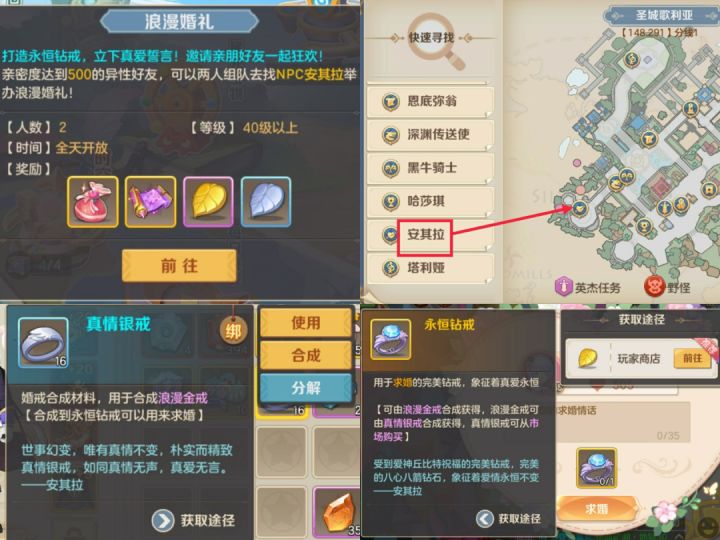Tap the silver leaf reward icon
The height and width of the screenshot is (540, 720).
pyautogui.click(x=266, y=202)
